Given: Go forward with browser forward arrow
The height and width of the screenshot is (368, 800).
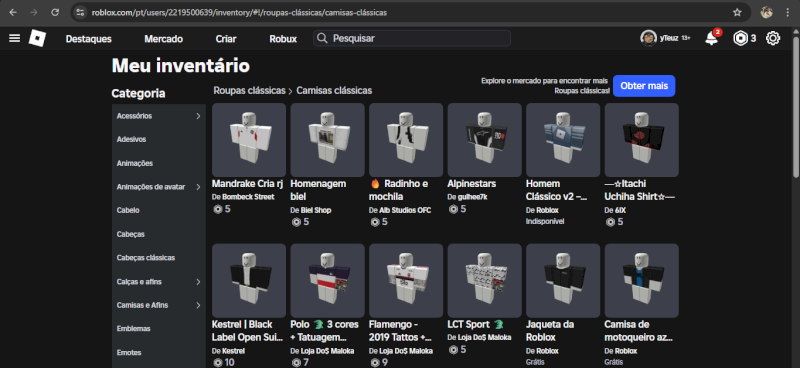Looking at the screenshot, I should [34, 12].
